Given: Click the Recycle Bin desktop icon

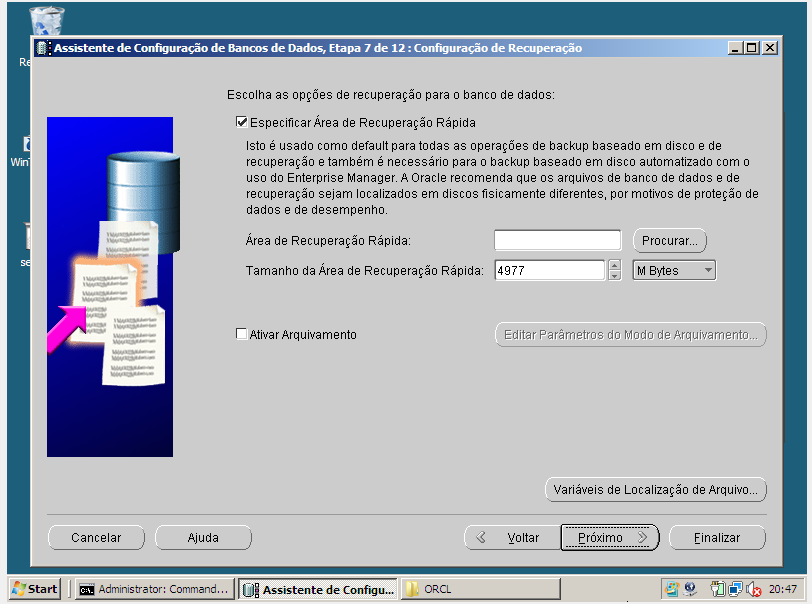Looking at the screenshot, I should point(47,22).
